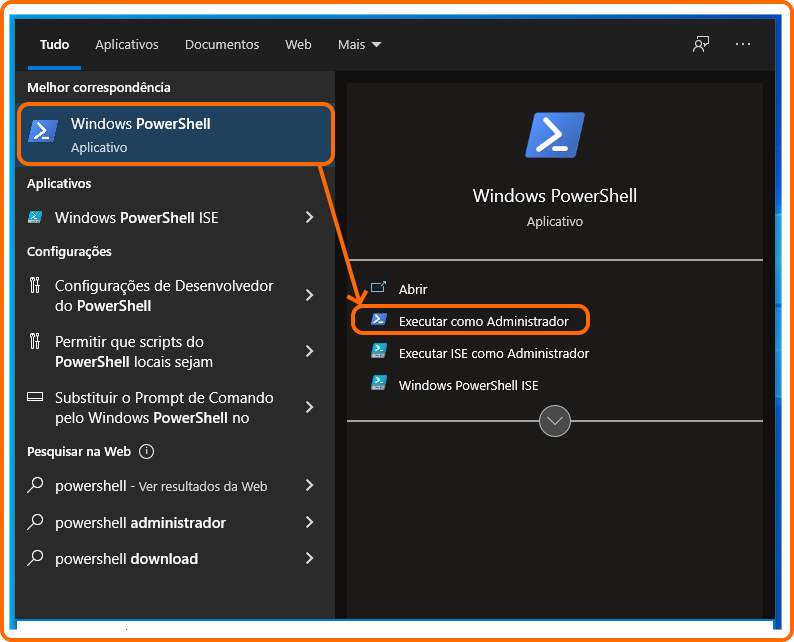Screen dimensions: 794x642
Task: Open the three-dots more options menu
Action: tap(743, 44)
